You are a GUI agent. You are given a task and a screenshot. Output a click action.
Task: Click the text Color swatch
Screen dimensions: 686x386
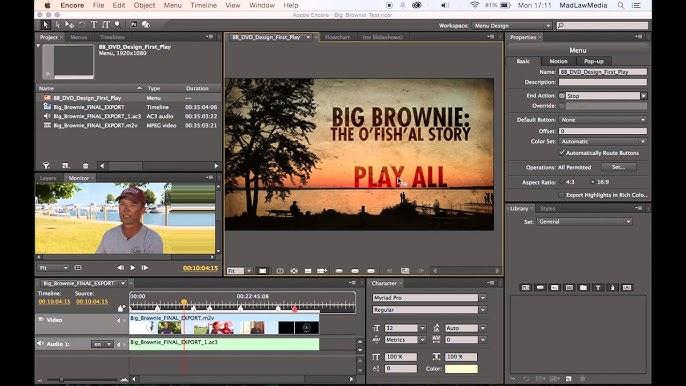(461, 368)
